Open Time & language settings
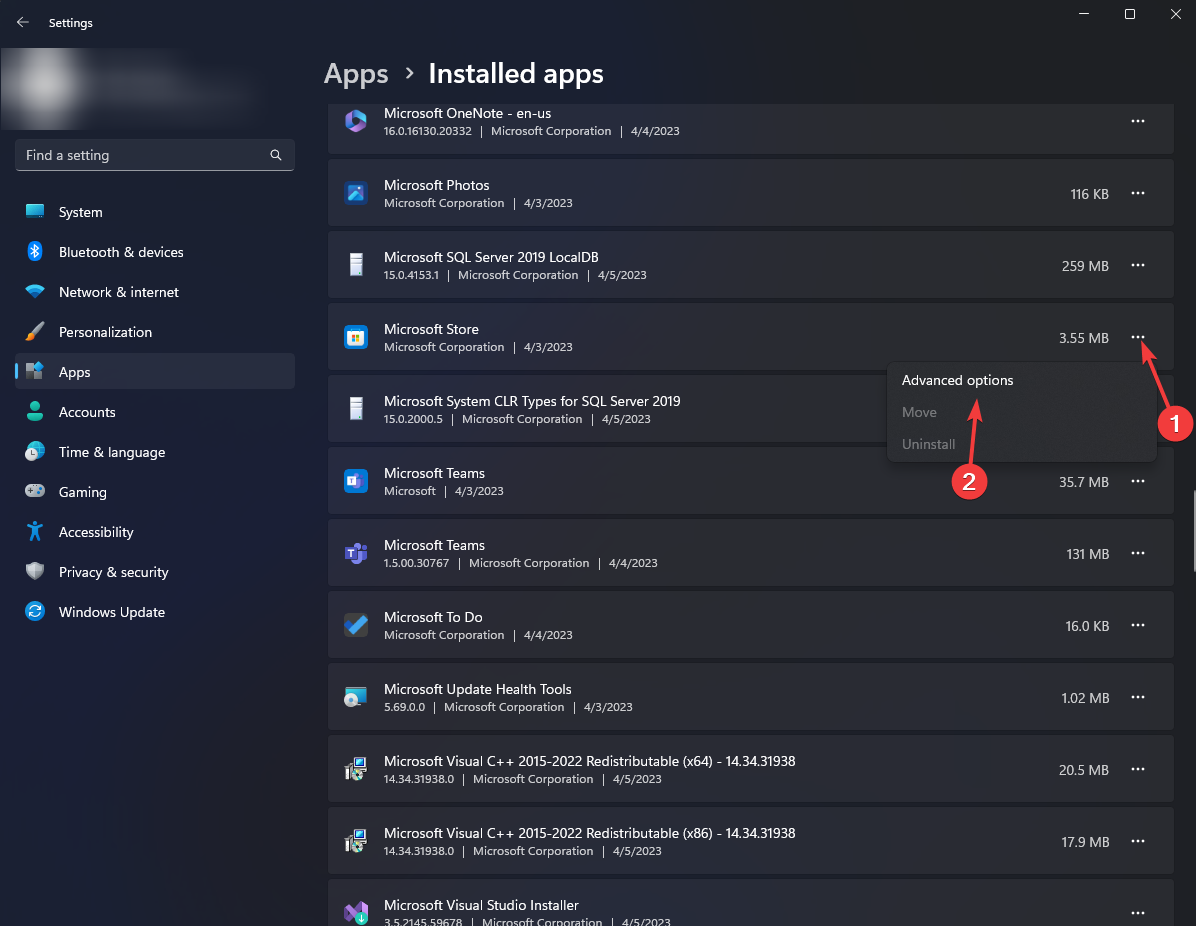1196x926 pixels. coord(111,452)
